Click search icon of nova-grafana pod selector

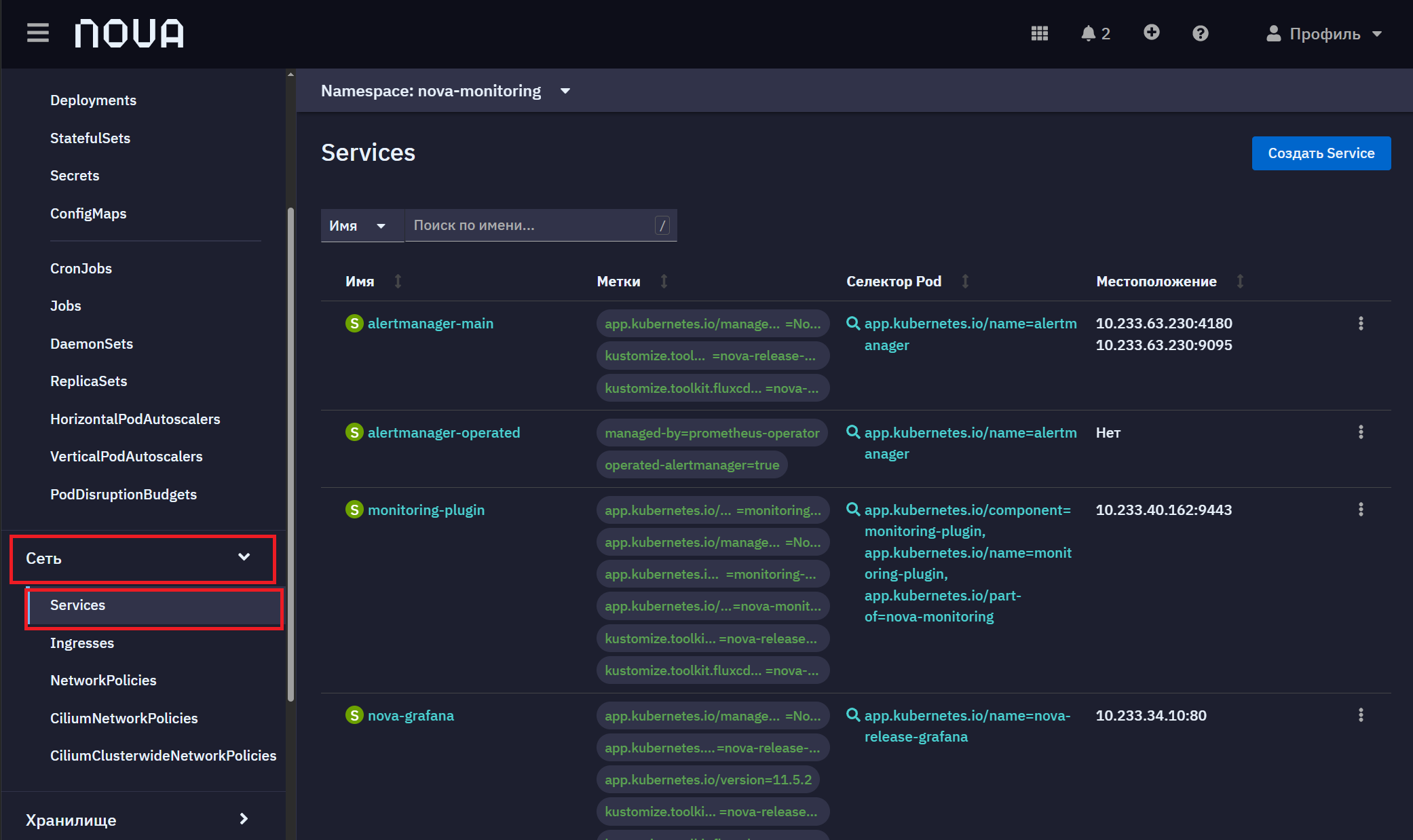coord(853,715)
